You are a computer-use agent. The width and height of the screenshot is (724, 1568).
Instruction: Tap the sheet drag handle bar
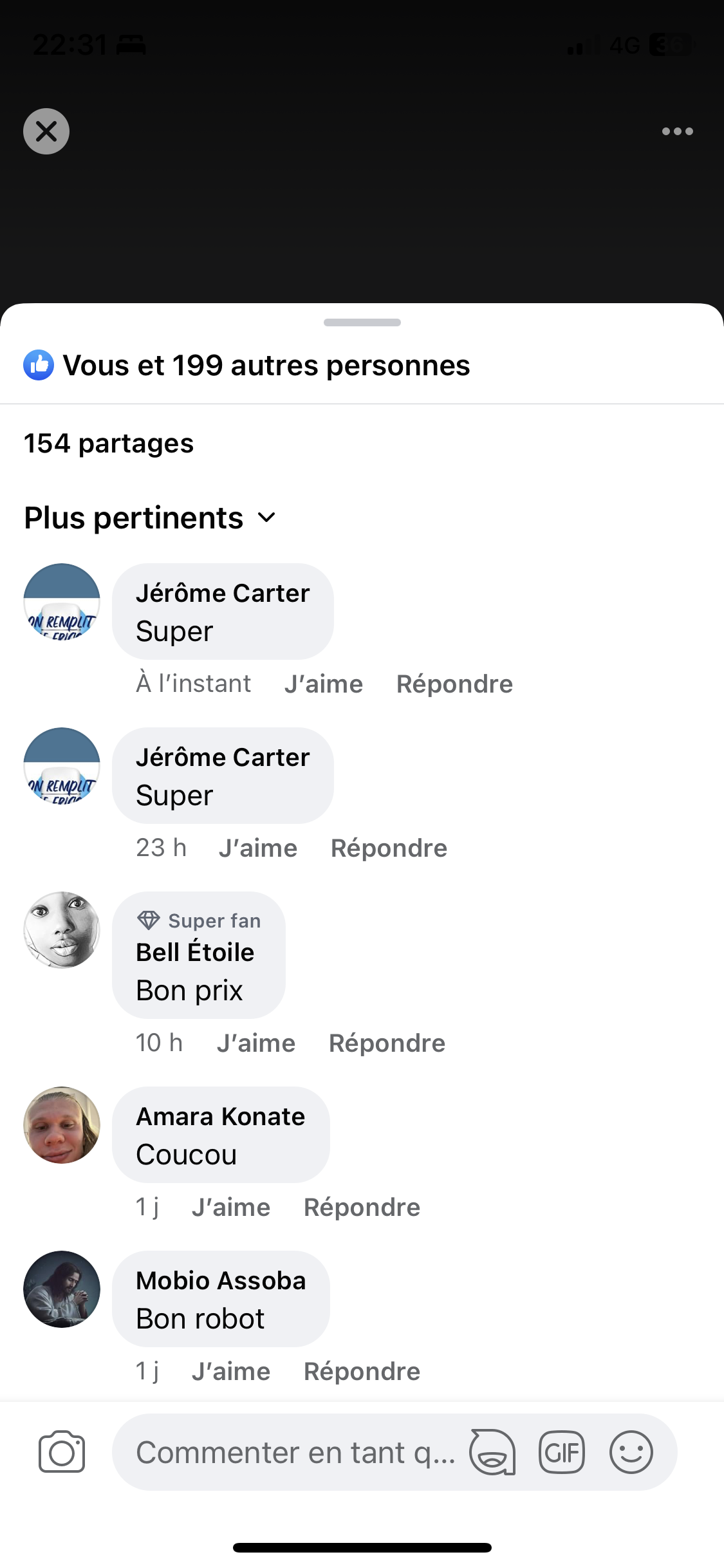tap(362, 322)
